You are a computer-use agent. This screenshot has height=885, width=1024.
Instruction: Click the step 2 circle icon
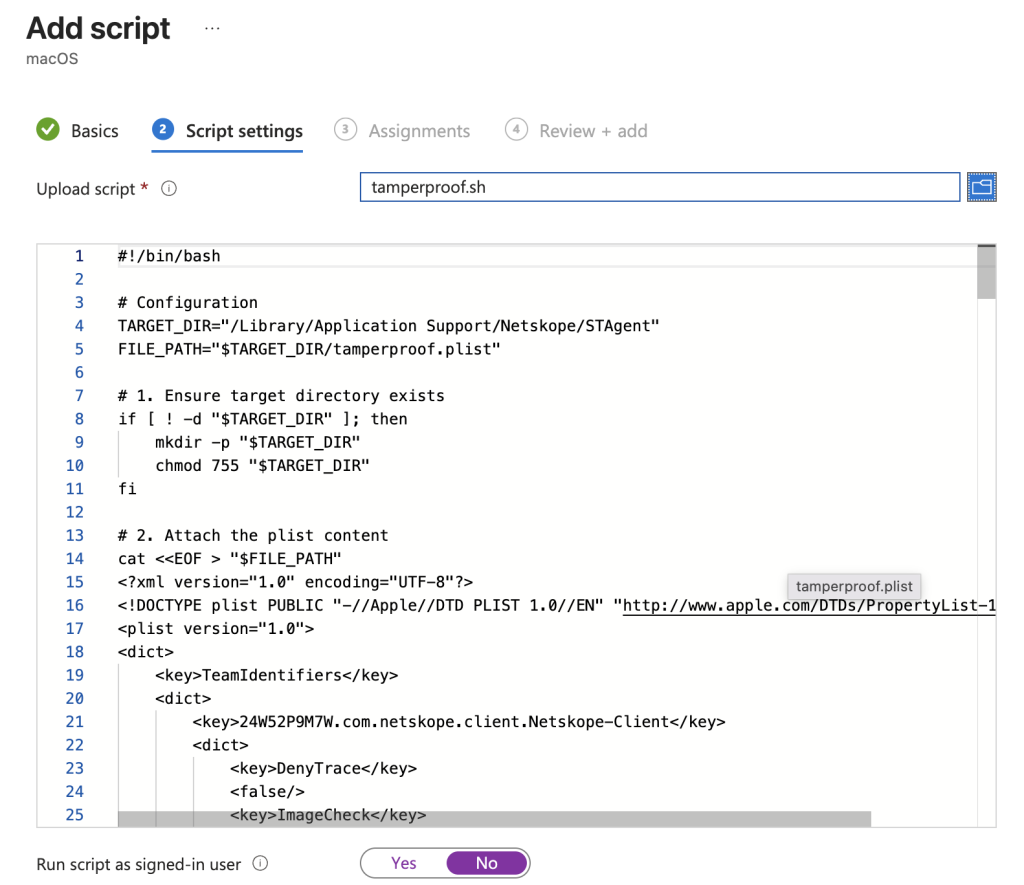click(163, 129)
